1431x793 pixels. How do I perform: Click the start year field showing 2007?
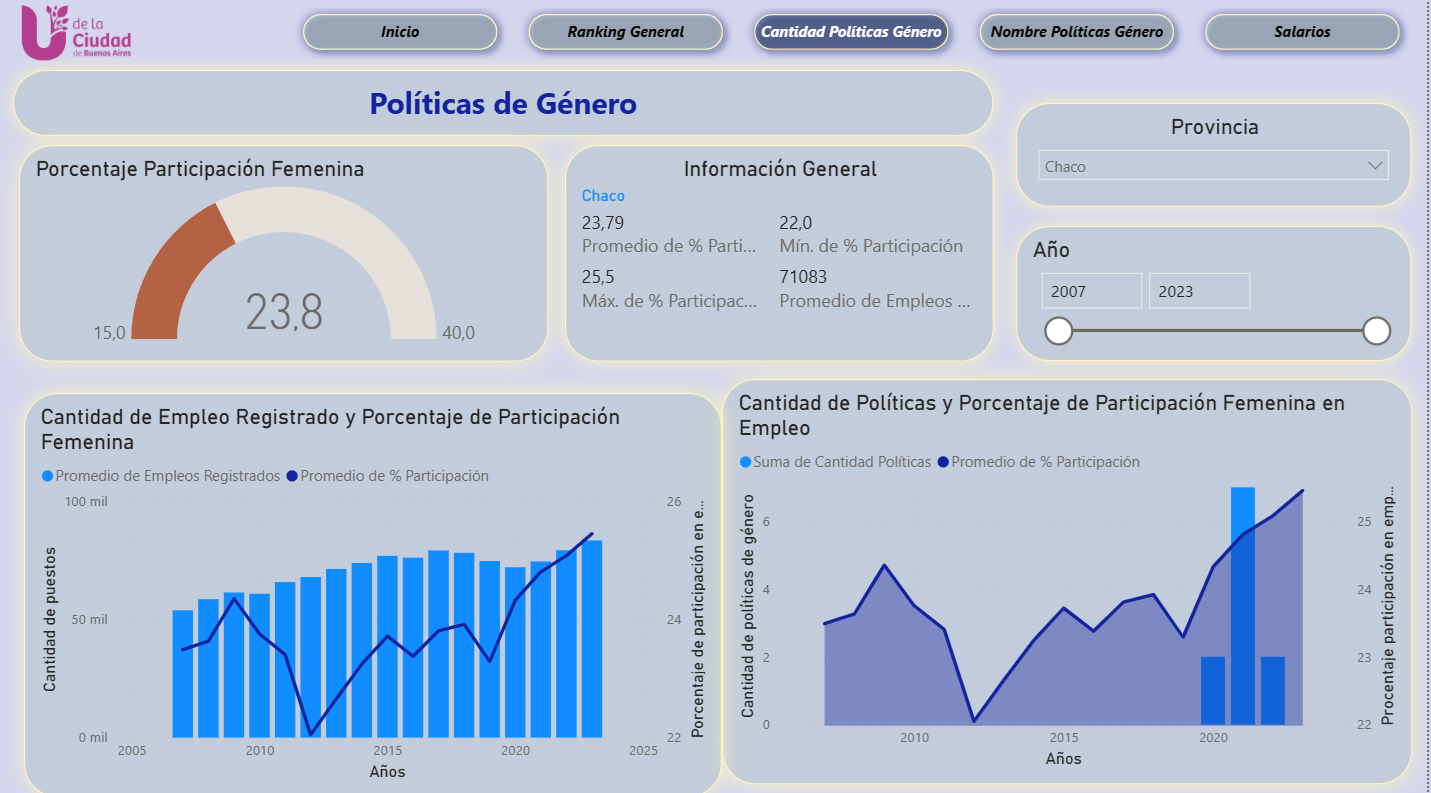pos(1091,291)
